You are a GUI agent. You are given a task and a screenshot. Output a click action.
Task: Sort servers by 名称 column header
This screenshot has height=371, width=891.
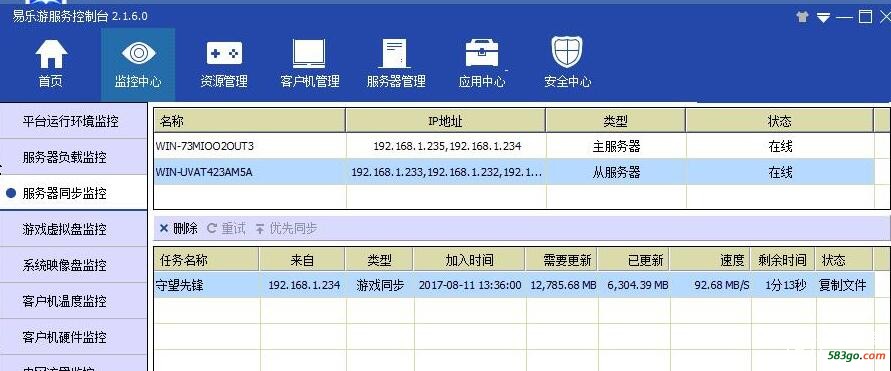249,120
